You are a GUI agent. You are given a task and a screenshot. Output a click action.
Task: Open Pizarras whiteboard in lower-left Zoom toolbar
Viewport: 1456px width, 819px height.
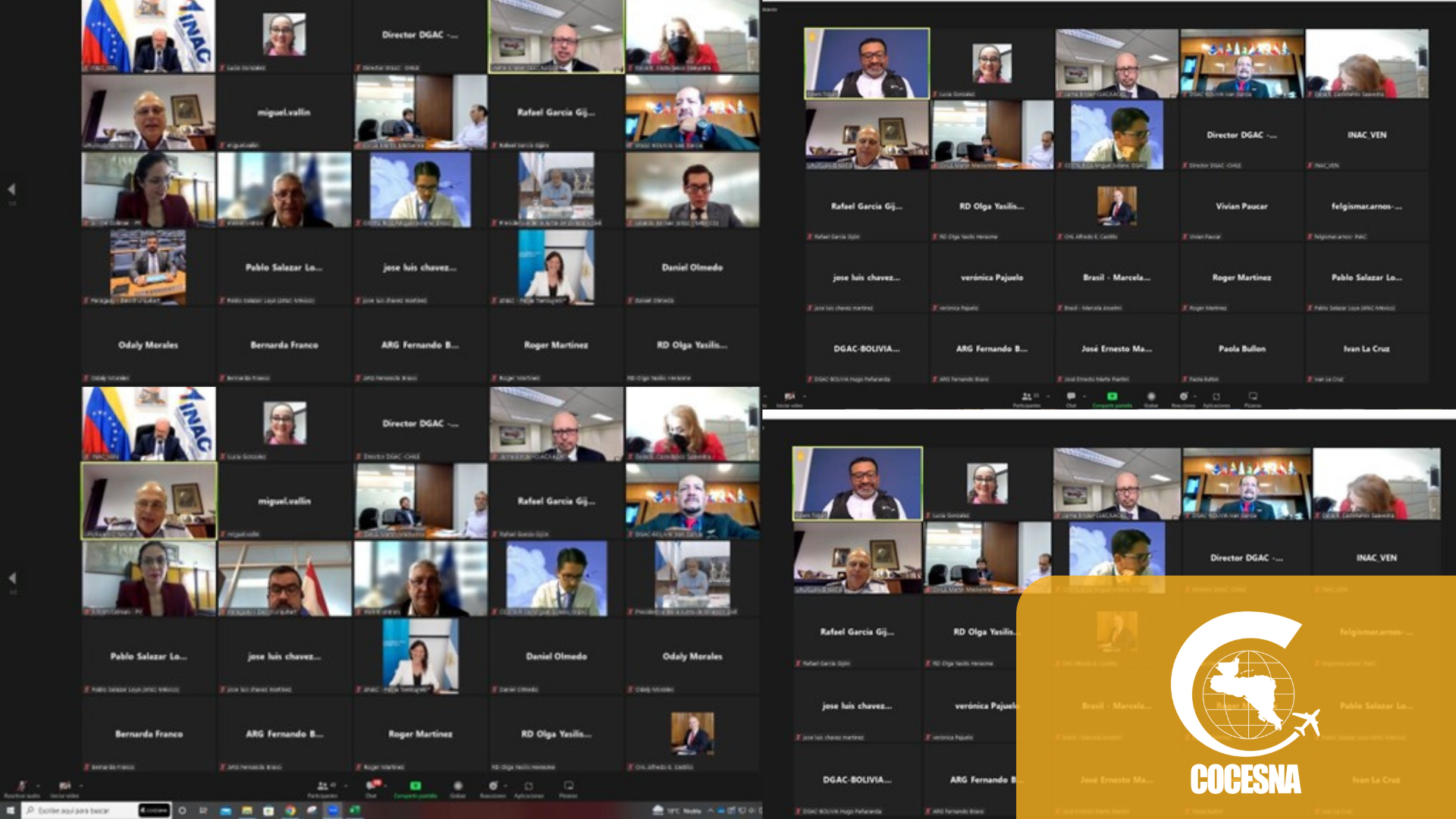pos(568,786)
